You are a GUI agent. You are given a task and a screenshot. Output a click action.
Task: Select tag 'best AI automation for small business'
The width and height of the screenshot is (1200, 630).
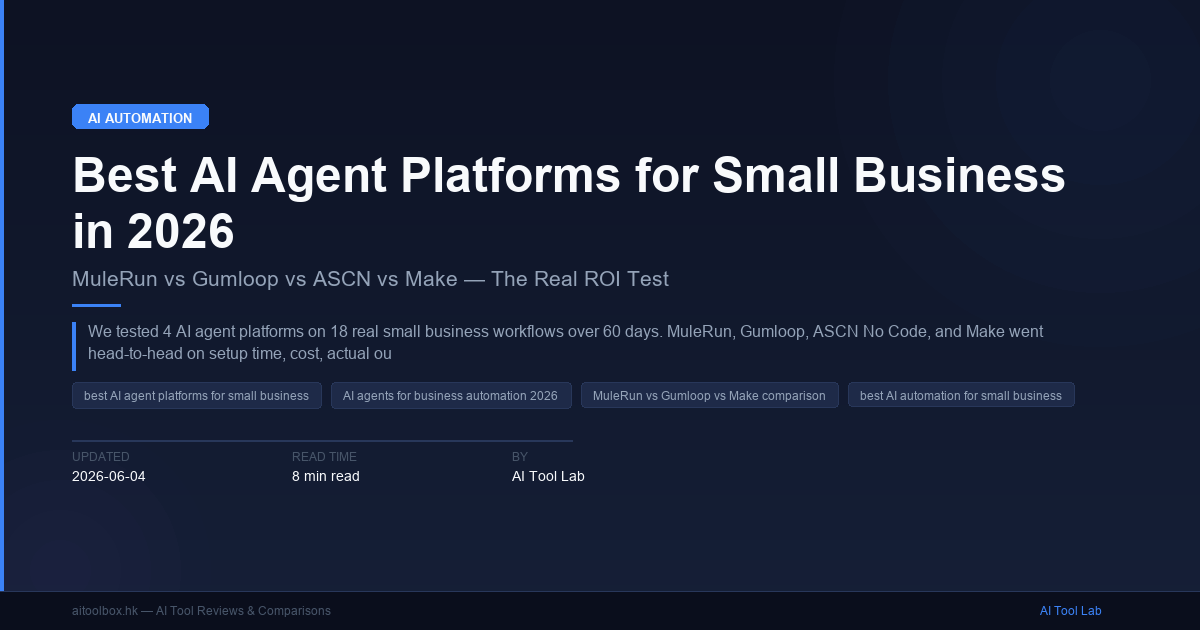pos(961,395)
